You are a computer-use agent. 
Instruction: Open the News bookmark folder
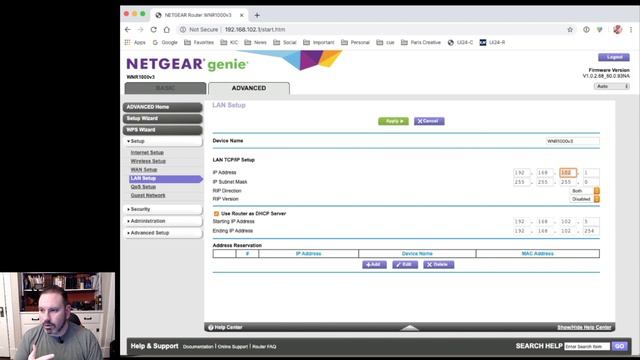[x=256, y=42]
